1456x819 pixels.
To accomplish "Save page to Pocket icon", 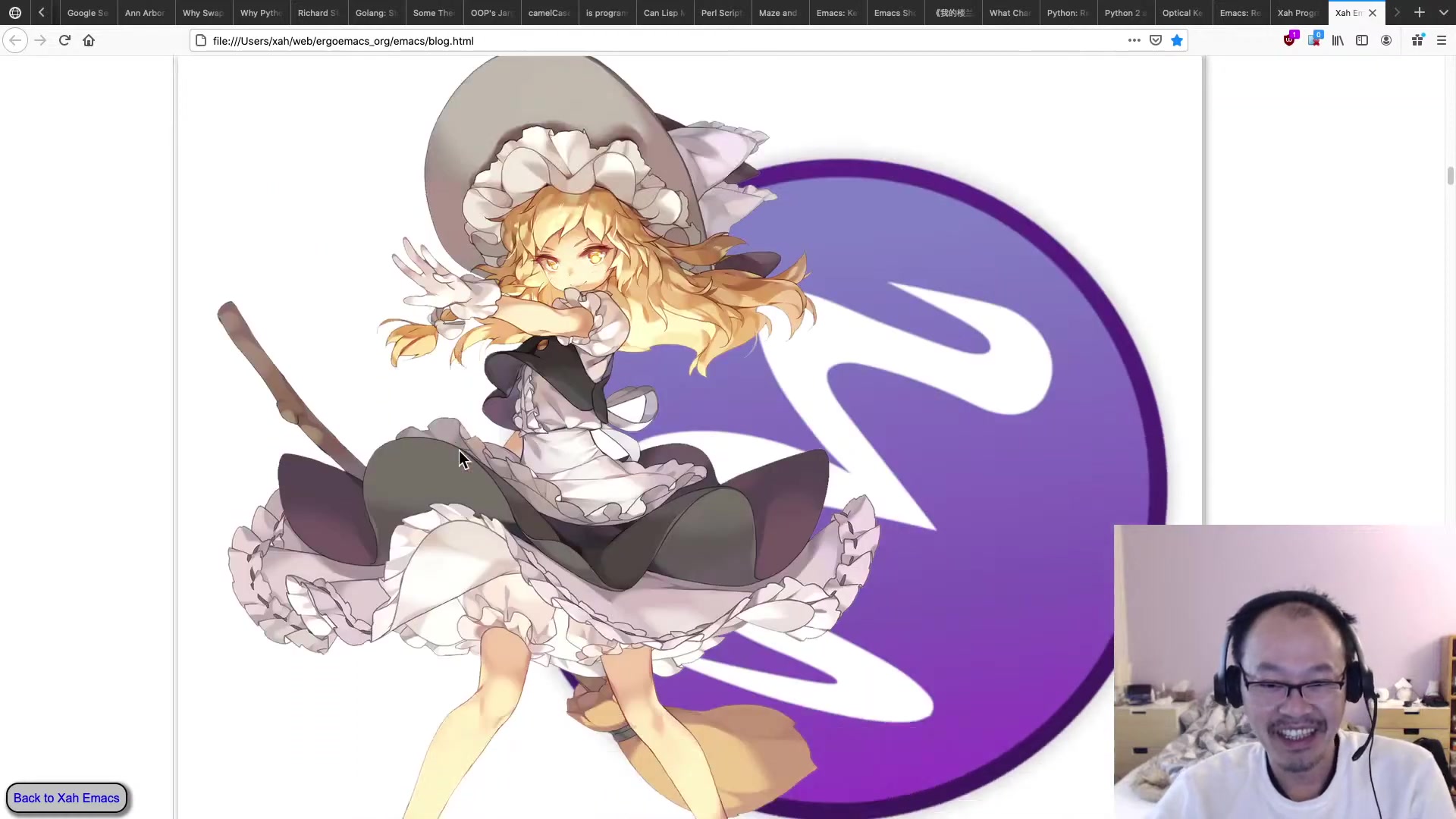I will tap(1156, 40).
